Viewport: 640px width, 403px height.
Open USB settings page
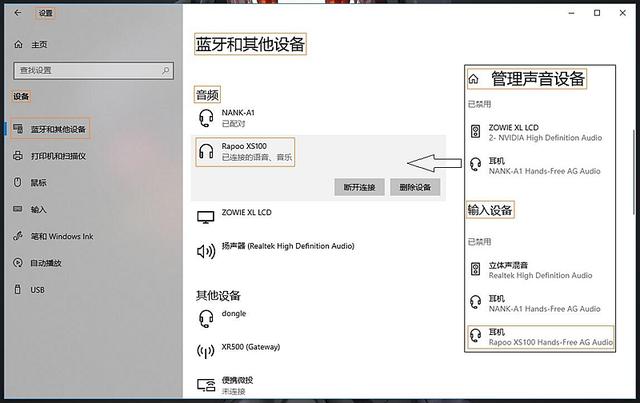click(37, 290)
